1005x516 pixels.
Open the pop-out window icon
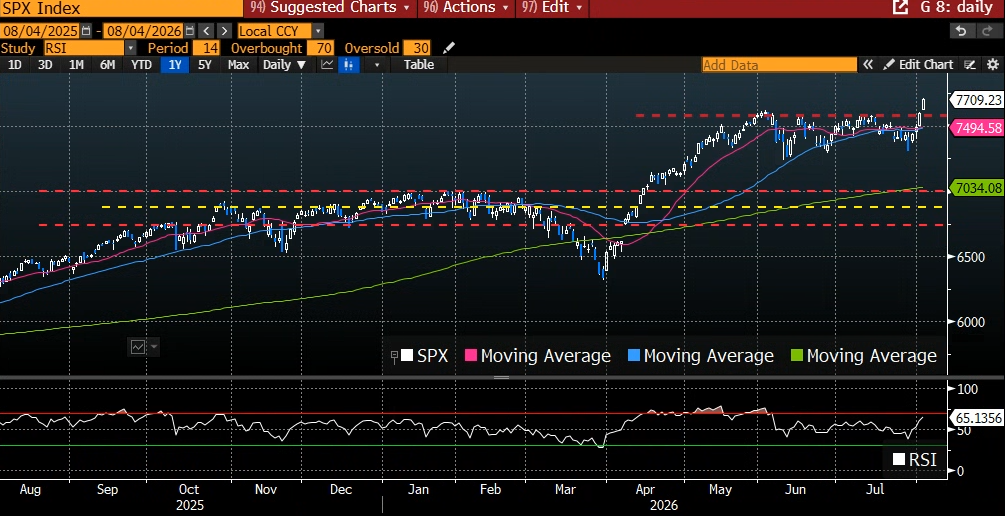[900, 8]
